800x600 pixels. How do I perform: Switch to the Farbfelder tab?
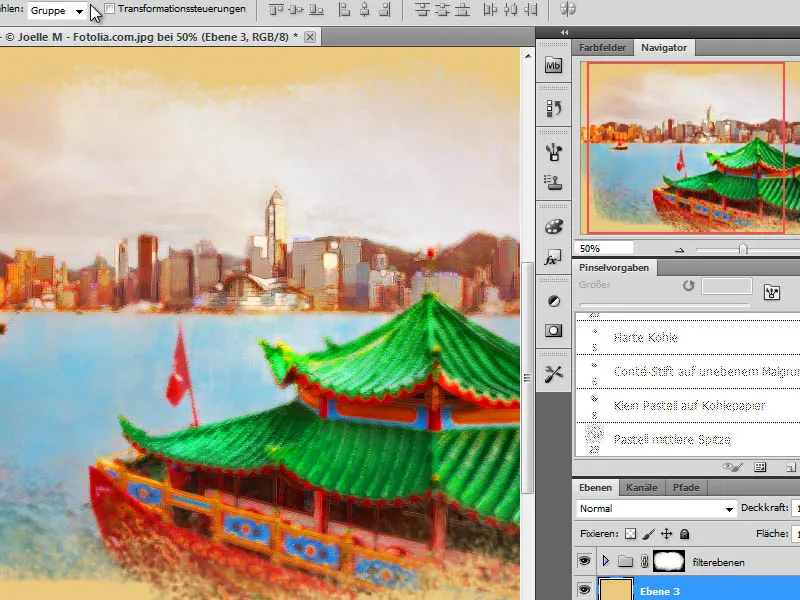tap(602, 47)
